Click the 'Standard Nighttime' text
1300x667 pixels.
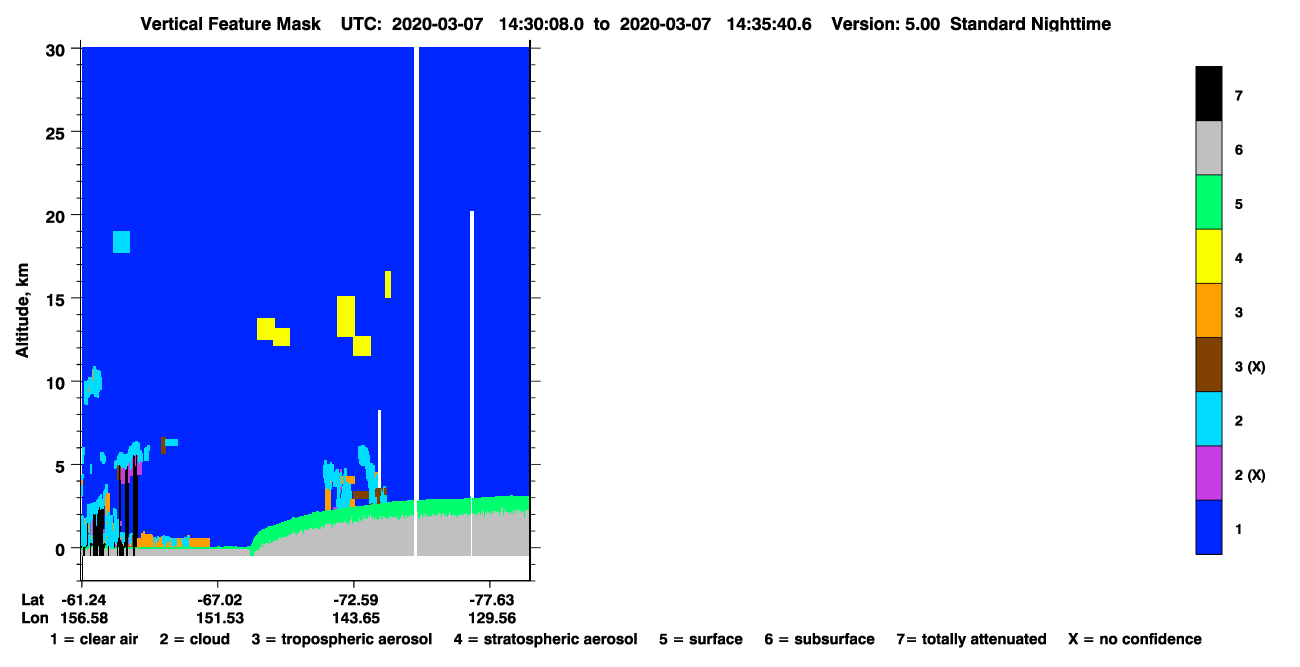tap(1030, 23)
